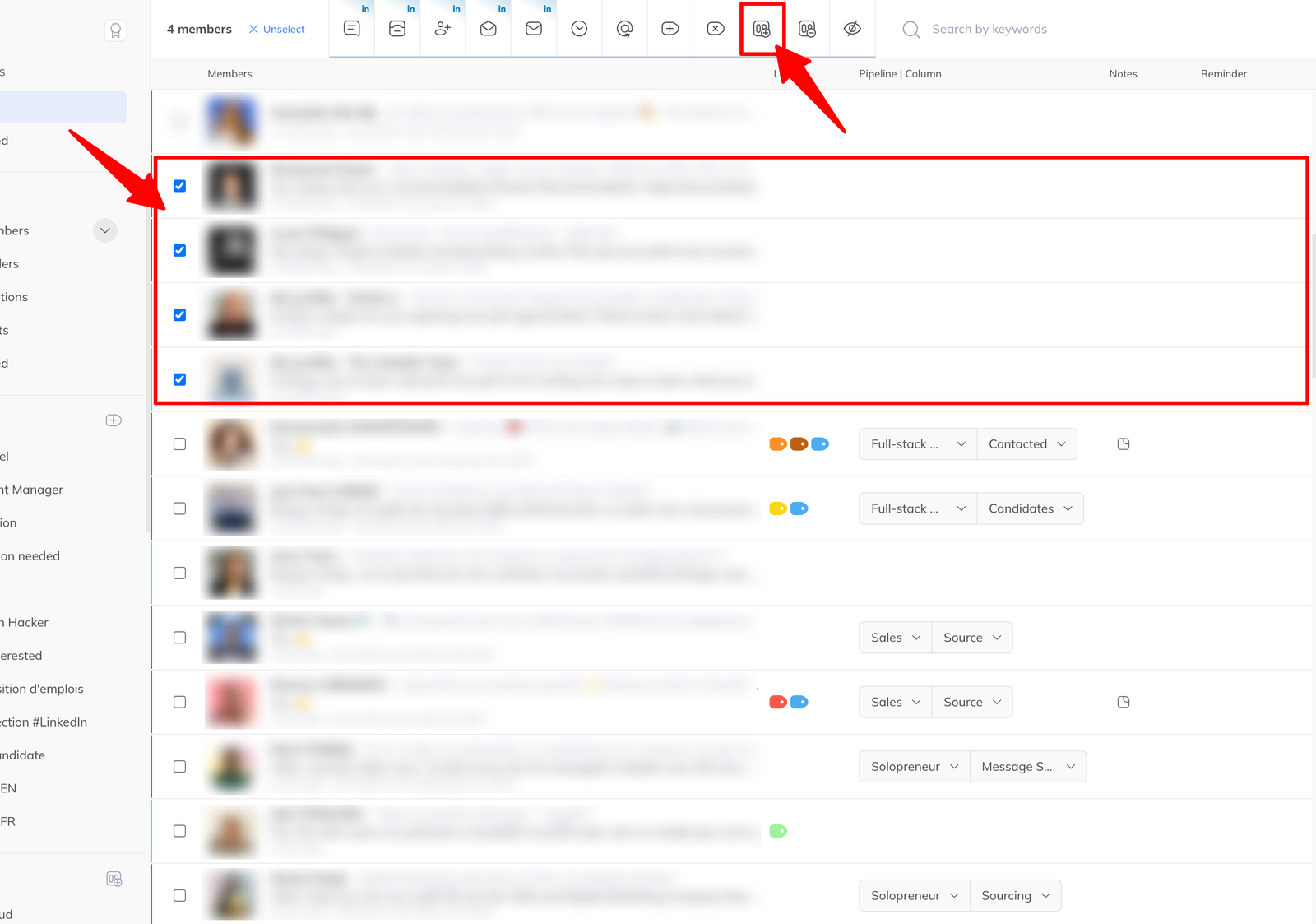Select the EN label in sidebar

pos(8,788)
